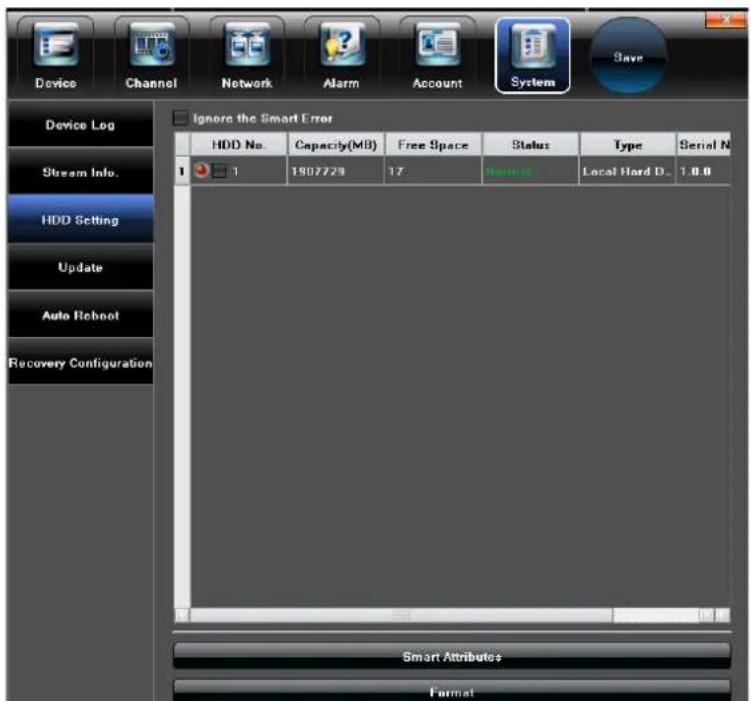The height and width of the screenshot is (701, 751).
Task: Select the Local Hard D.. type cell
Action: coord(627,171)
